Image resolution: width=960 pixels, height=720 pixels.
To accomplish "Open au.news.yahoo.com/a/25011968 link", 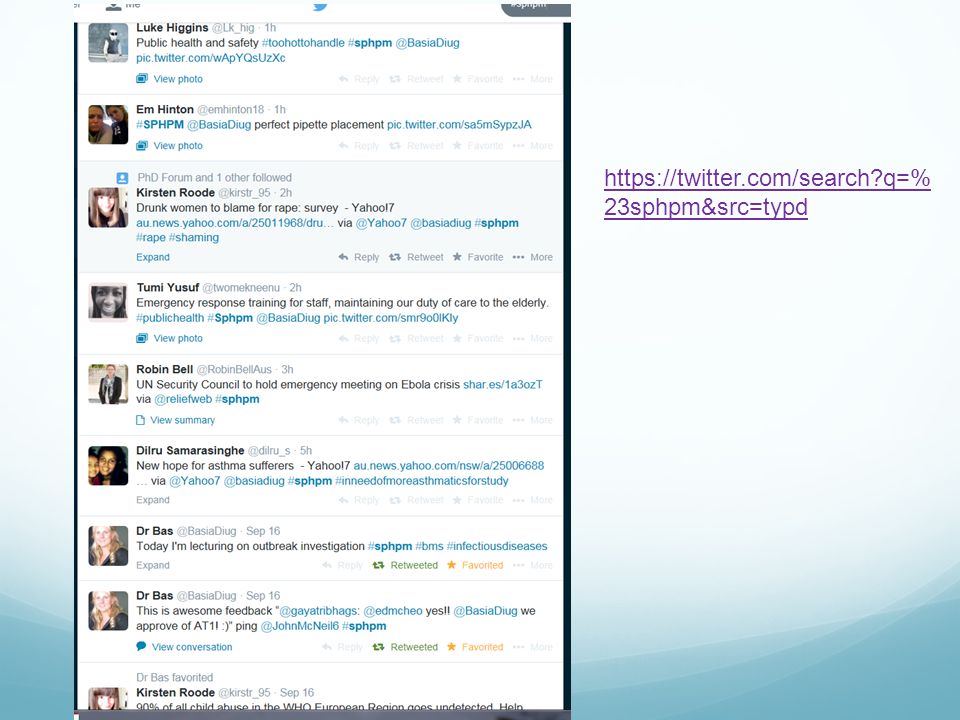I will 235,223.
